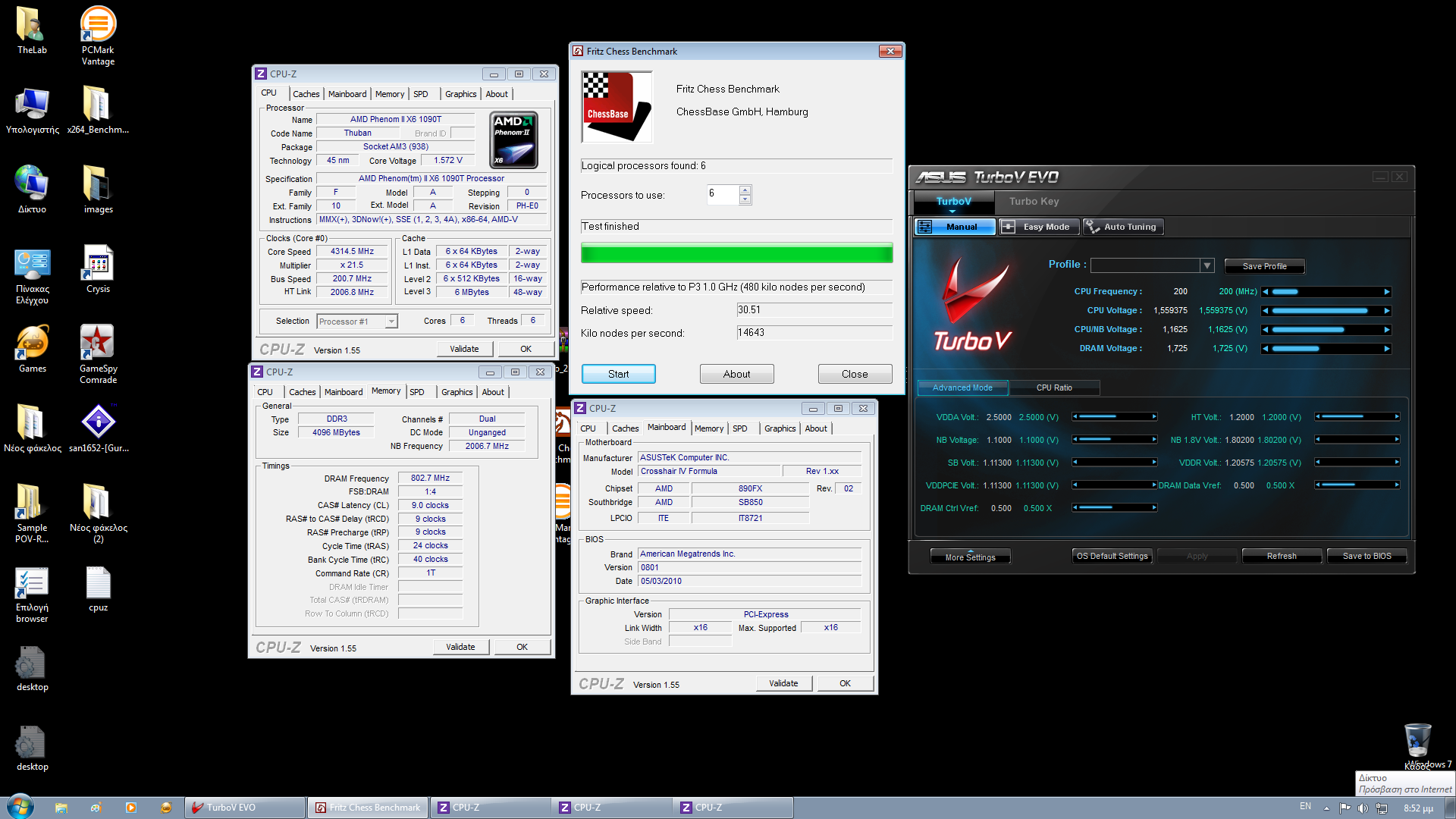The height and width of the screenshot is (819, 1456).
Task: Click left arrow of CPU Voltage slider
Action: click(1266, 311)
